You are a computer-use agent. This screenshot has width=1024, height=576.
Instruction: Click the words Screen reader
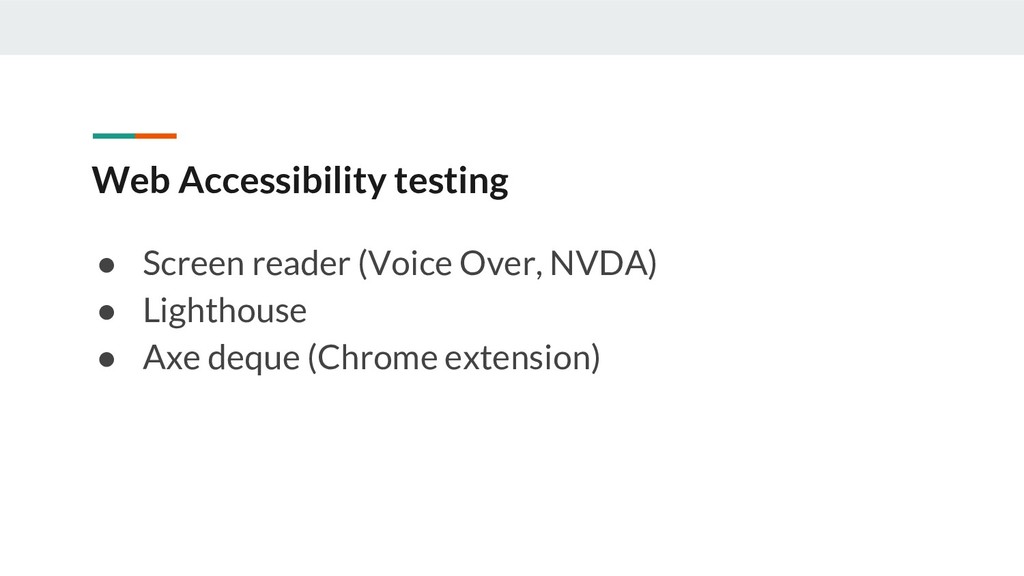click(x=243, y=264)
